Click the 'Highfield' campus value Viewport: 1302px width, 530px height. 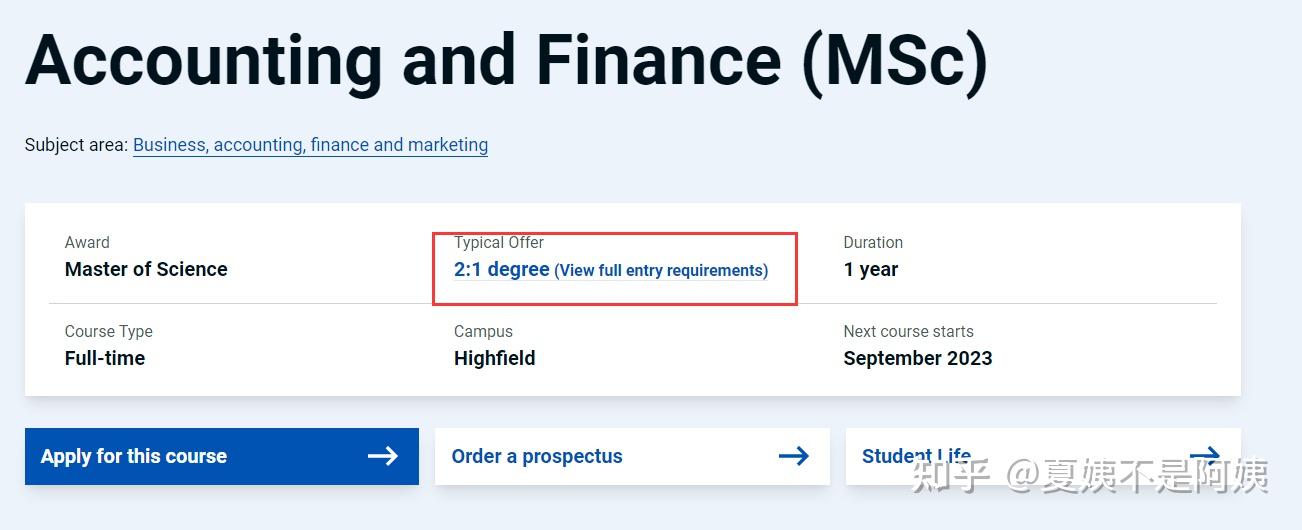[494, 358]
